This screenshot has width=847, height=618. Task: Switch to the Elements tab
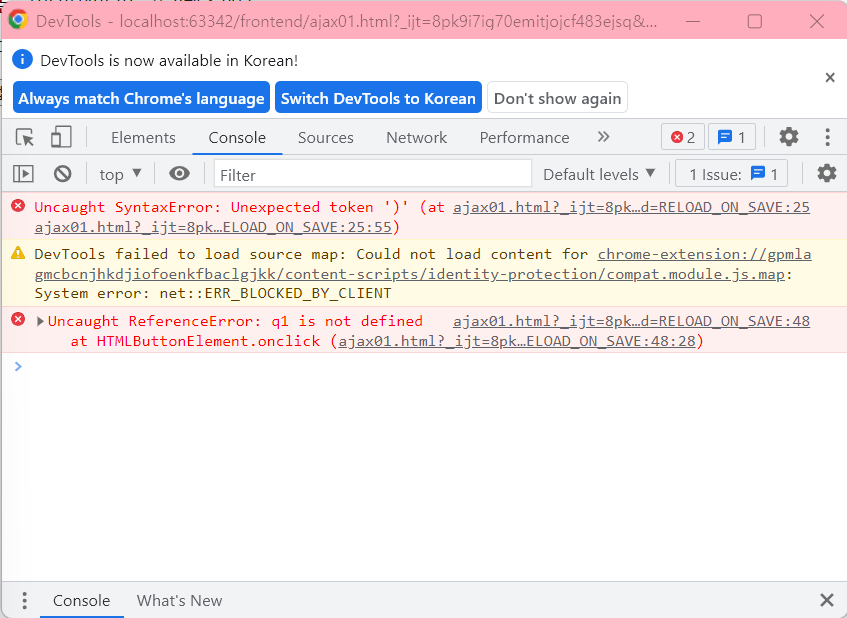point(143,138)
